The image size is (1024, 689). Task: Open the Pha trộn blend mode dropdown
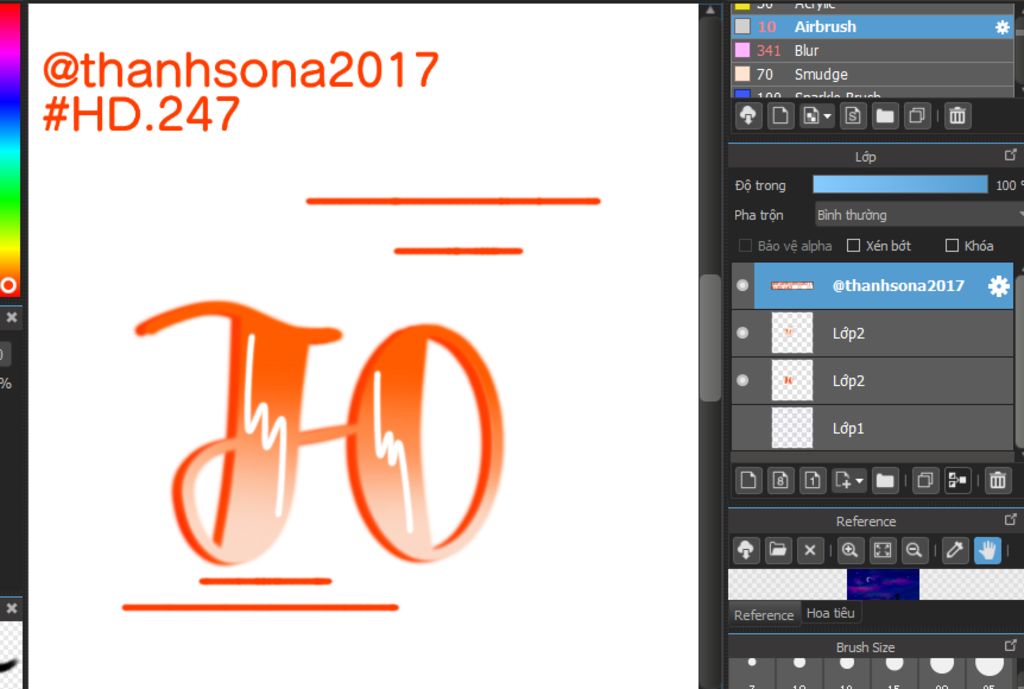point(920,215)
